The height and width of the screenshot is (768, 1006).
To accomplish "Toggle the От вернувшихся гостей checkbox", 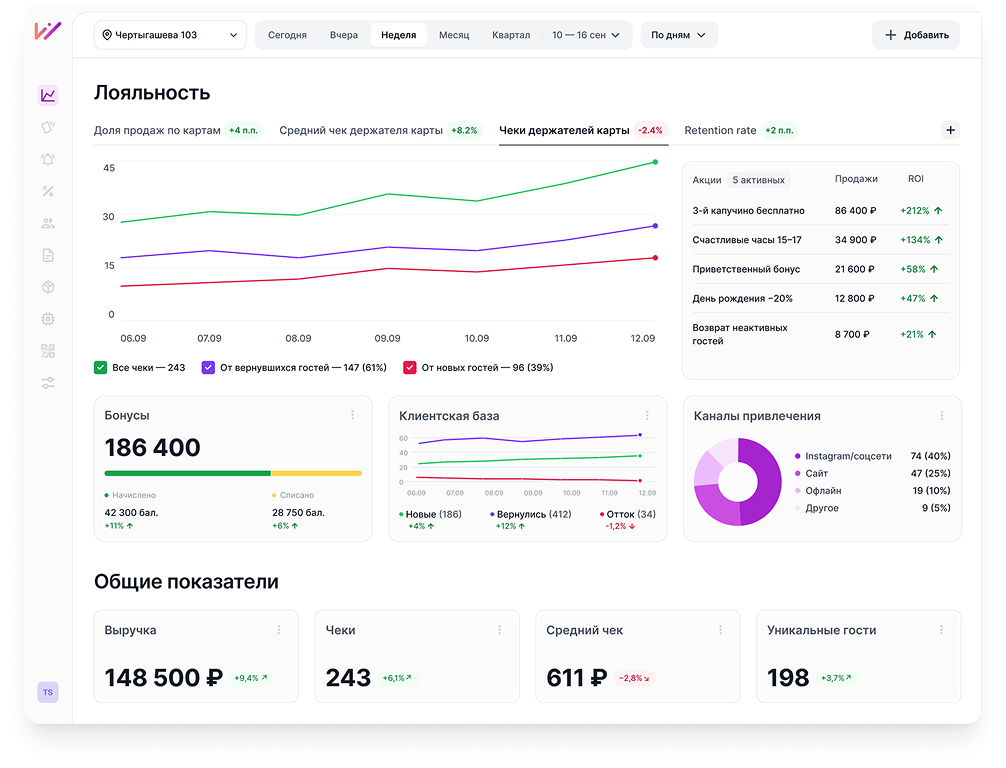I will coord(209,368).
